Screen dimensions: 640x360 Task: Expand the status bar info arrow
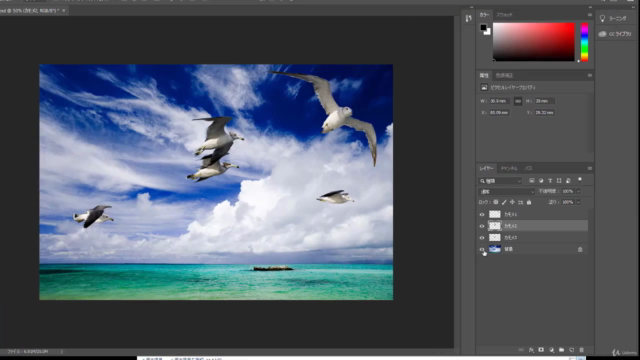62,351
